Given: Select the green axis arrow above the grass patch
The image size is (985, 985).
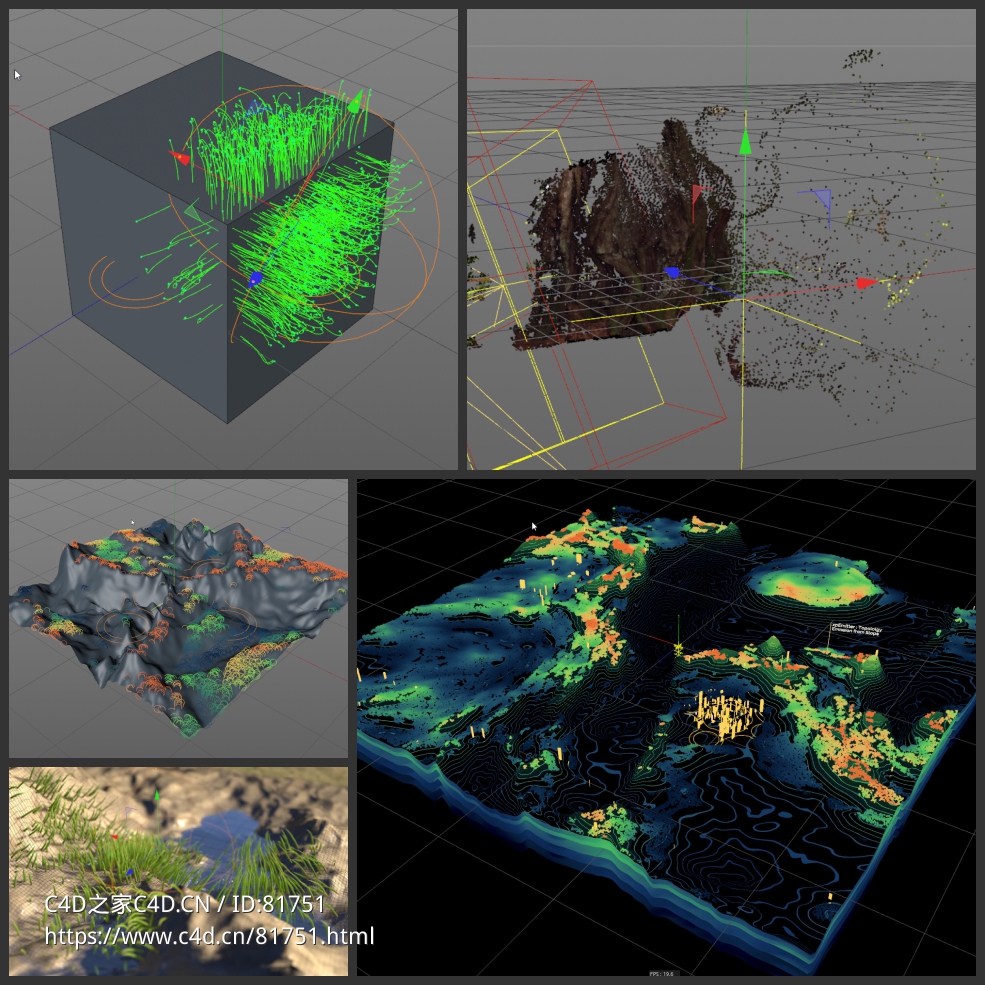Looking at the screenshot, I should pyautogui.click(x=157, y=795).
